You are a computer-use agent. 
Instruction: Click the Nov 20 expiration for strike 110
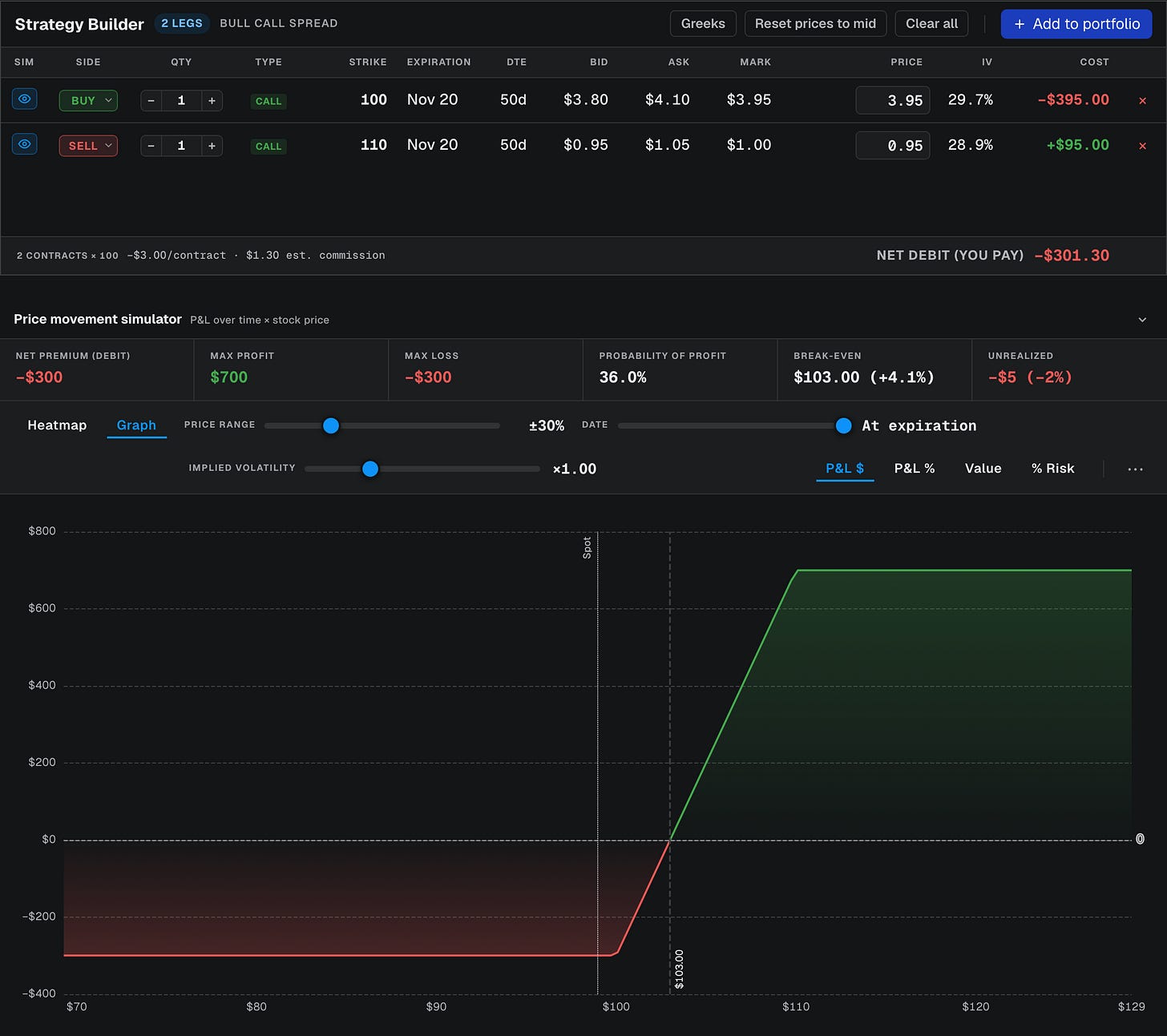(x=432, y=144)
